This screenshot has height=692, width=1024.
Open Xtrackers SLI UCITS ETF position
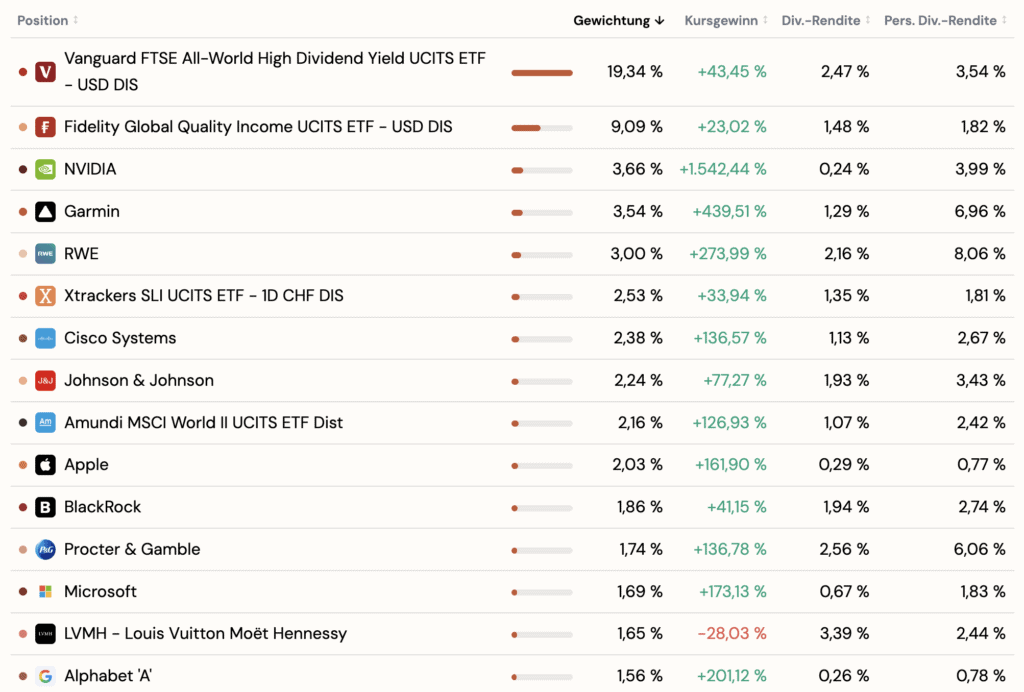tap(204, 296)
